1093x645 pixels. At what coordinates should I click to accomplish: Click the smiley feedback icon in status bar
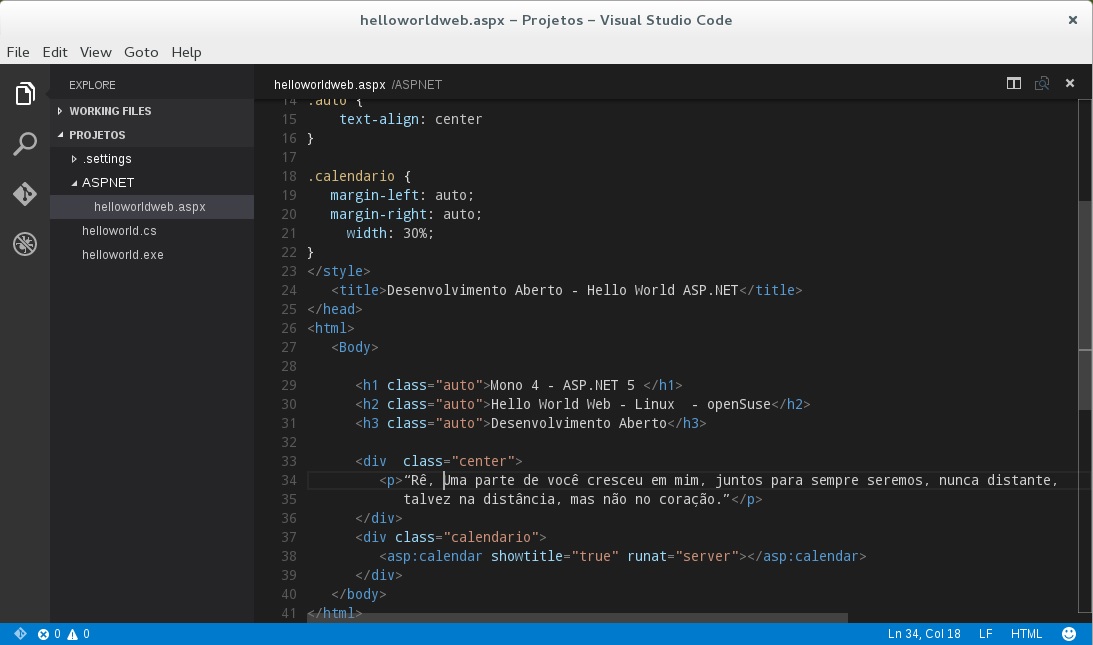1069,634
